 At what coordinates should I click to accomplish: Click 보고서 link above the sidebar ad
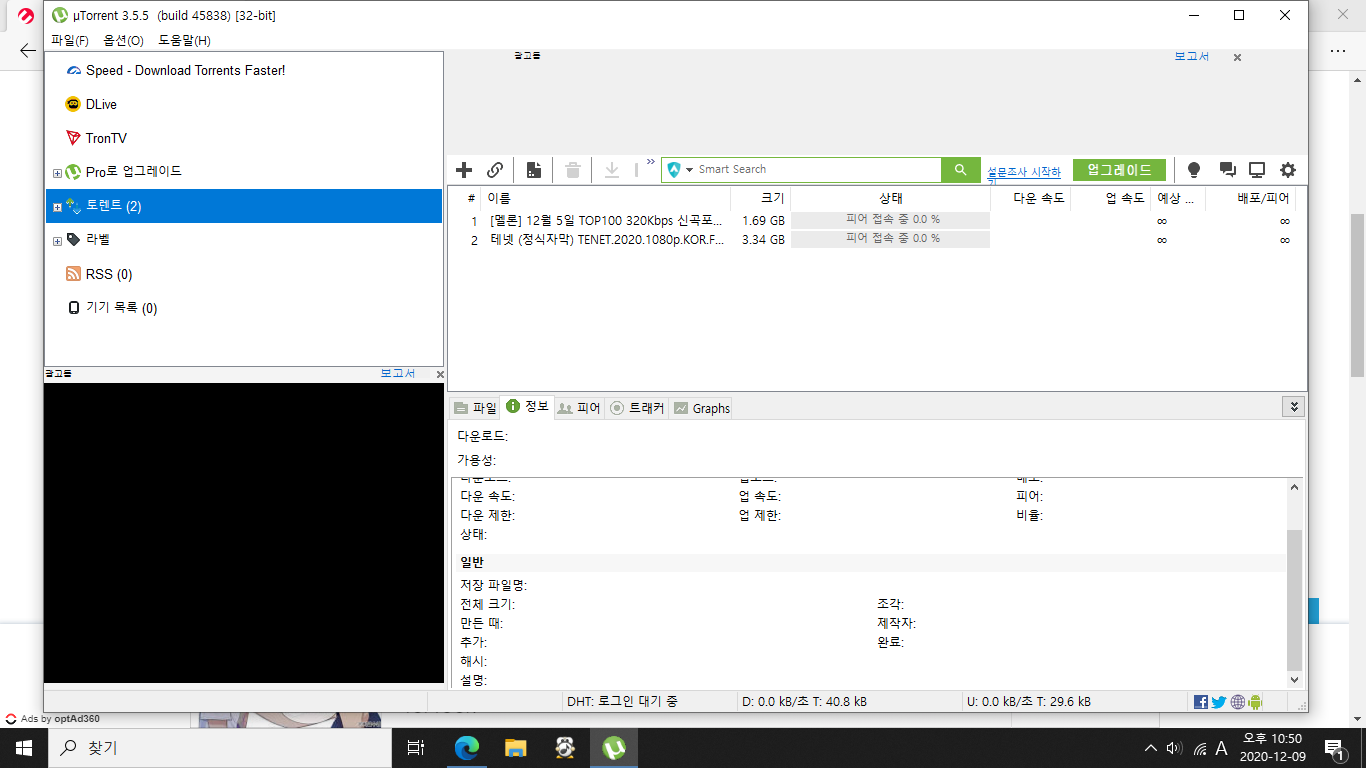coord(397,373)
